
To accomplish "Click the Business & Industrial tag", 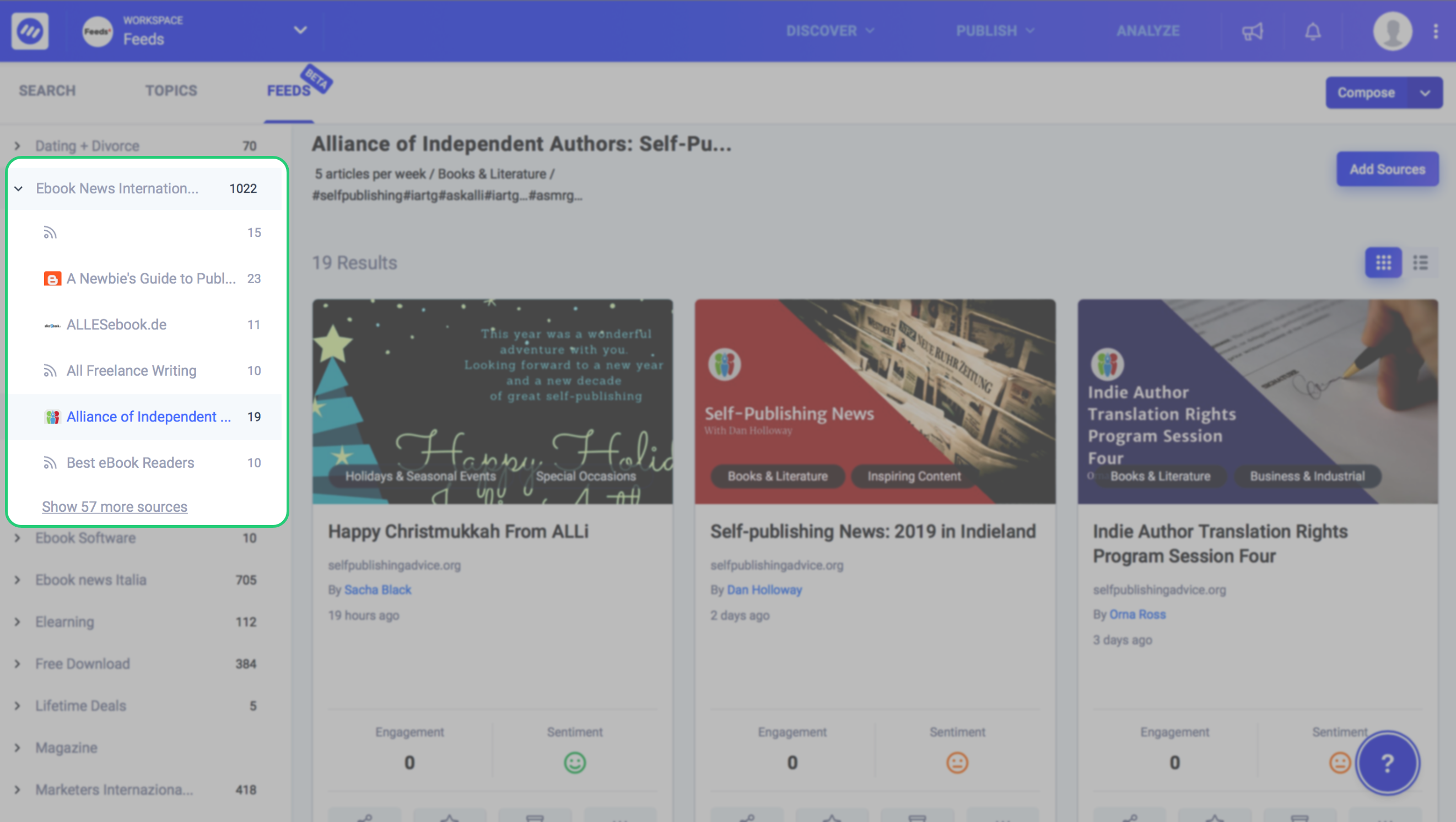I will point(1307,476).
